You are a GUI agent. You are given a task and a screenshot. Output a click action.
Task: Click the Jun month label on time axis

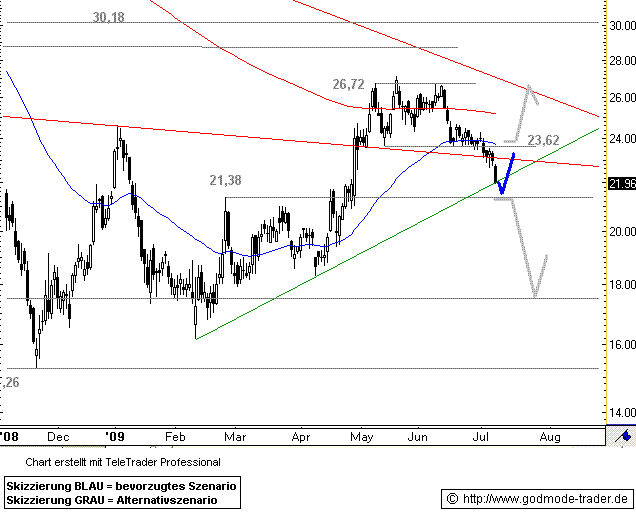coord(417,437)
